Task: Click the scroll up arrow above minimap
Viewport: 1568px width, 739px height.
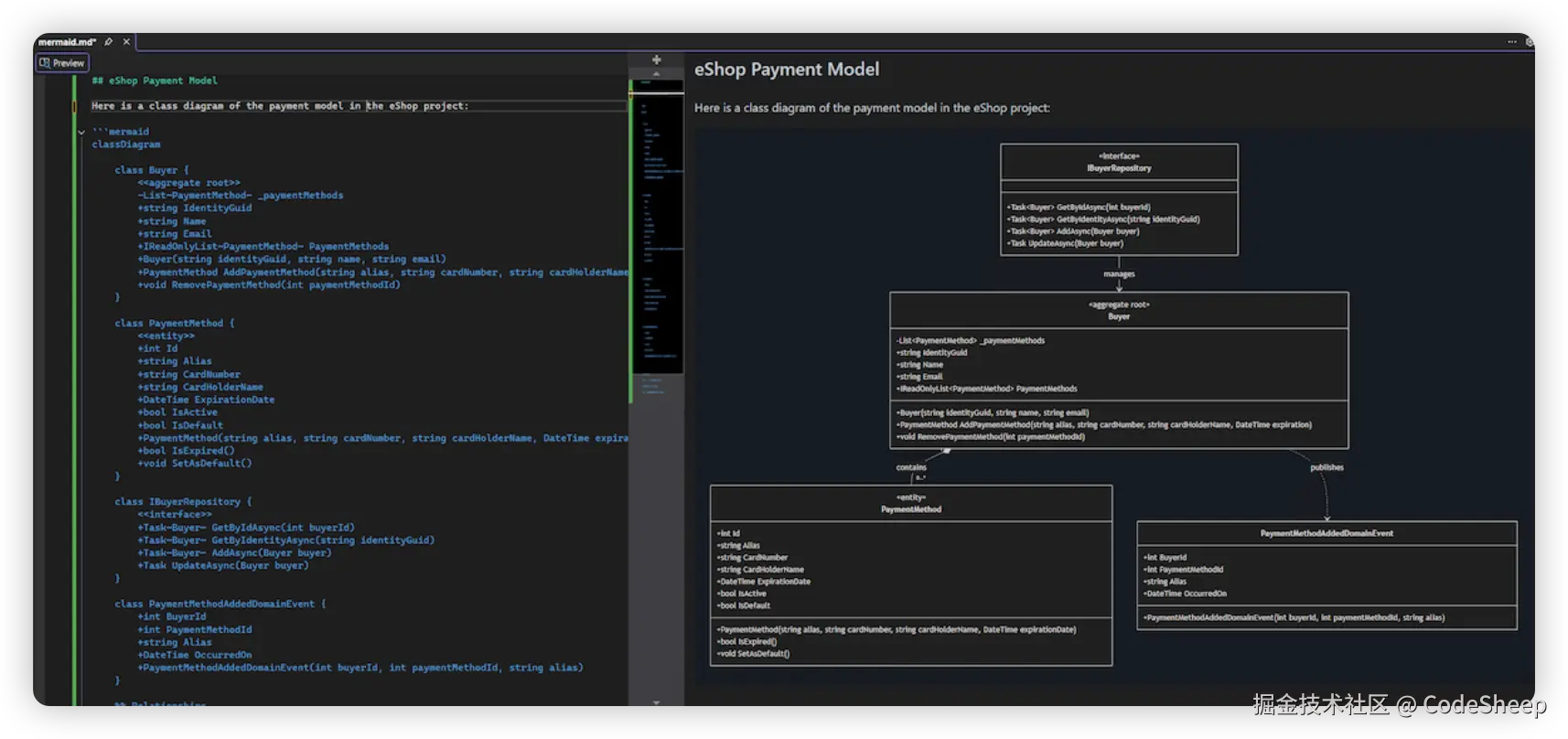Action: point(656,73)
